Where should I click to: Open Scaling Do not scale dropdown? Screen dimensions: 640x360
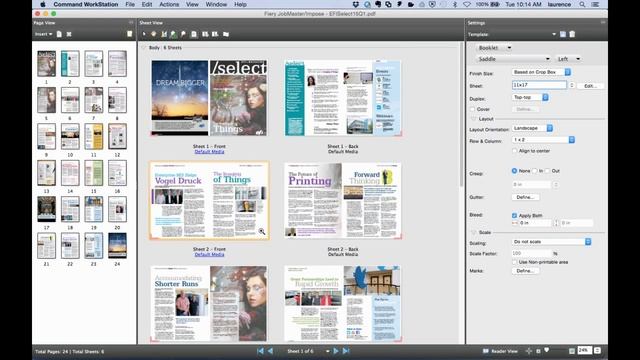click(551, 242)
